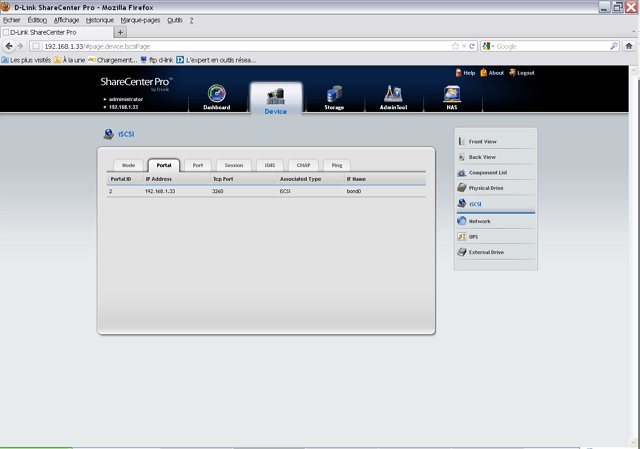The width and height of the screenshot is (640, 449).
Task: Sort by Tcp Port column header
Action: (x=223, y=179)
